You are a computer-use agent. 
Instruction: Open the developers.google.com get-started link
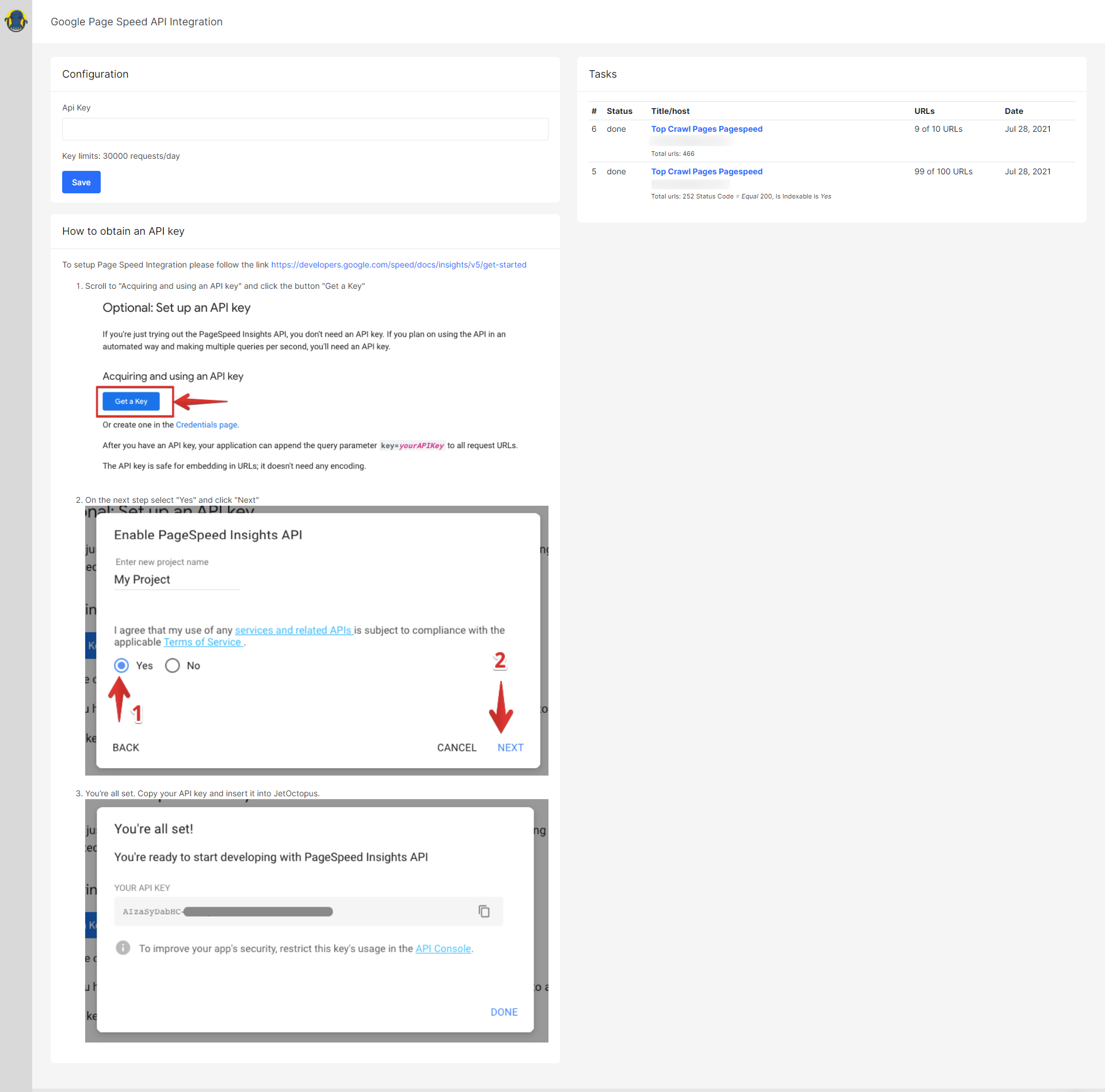pyautogui.click(x=399, y=265)
